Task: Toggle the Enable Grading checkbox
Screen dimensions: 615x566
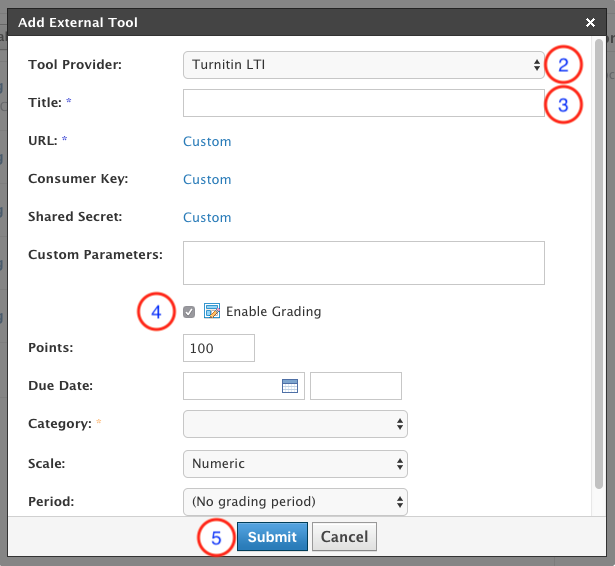Action: (x=190, y=312)
